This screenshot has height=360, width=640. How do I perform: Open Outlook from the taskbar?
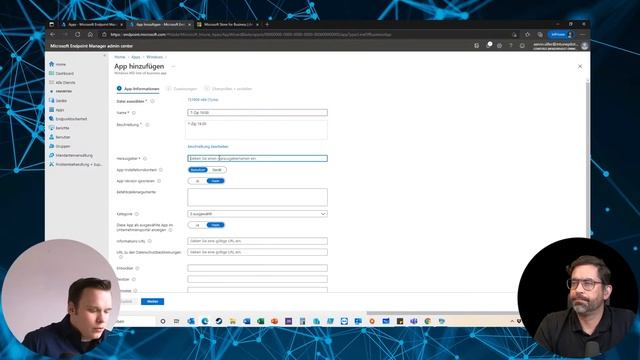pyautogui.click(x=191, y=321)
